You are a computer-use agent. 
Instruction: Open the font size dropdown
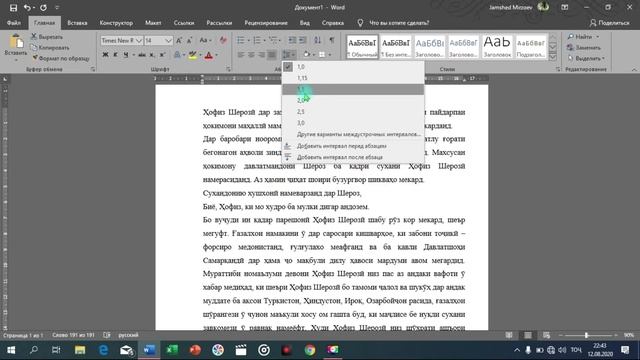[169, 40]
